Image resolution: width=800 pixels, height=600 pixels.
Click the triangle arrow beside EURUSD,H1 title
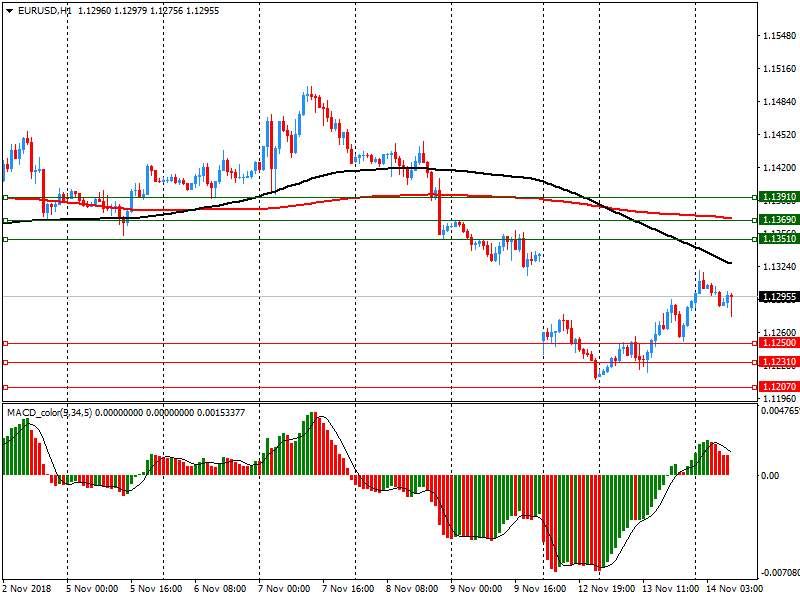coord(9,10)
